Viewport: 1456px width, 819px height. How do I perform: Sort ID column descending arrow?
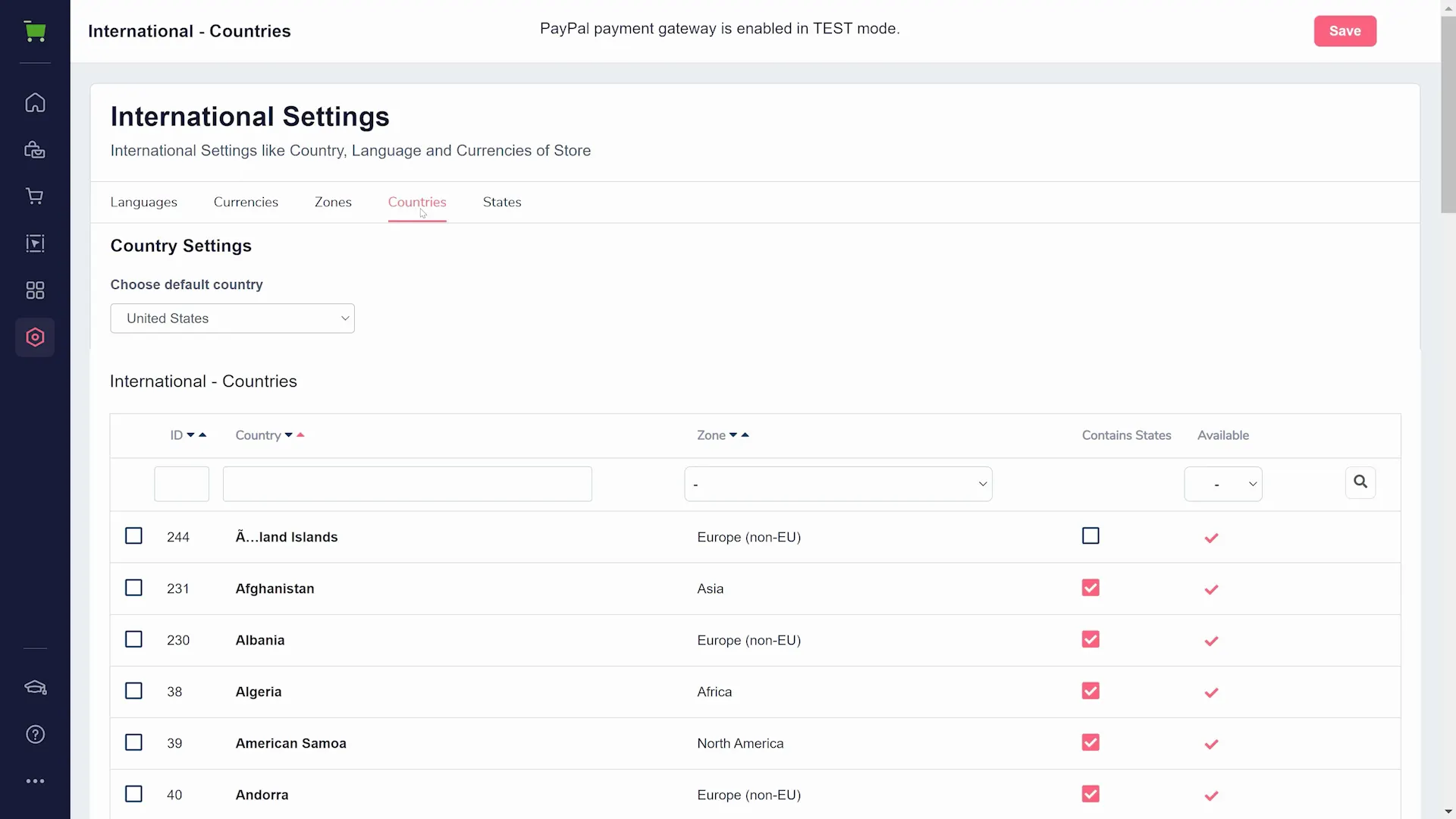(x=191, y=435)
